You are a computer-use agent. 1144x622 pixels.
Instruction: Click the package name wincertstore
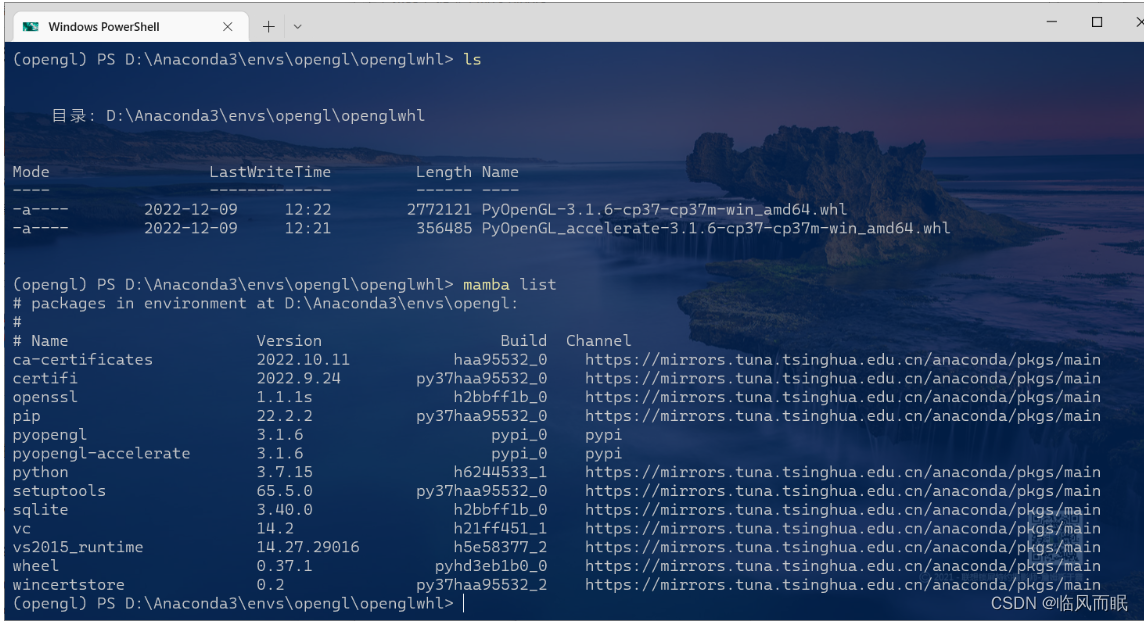(68, 585)
